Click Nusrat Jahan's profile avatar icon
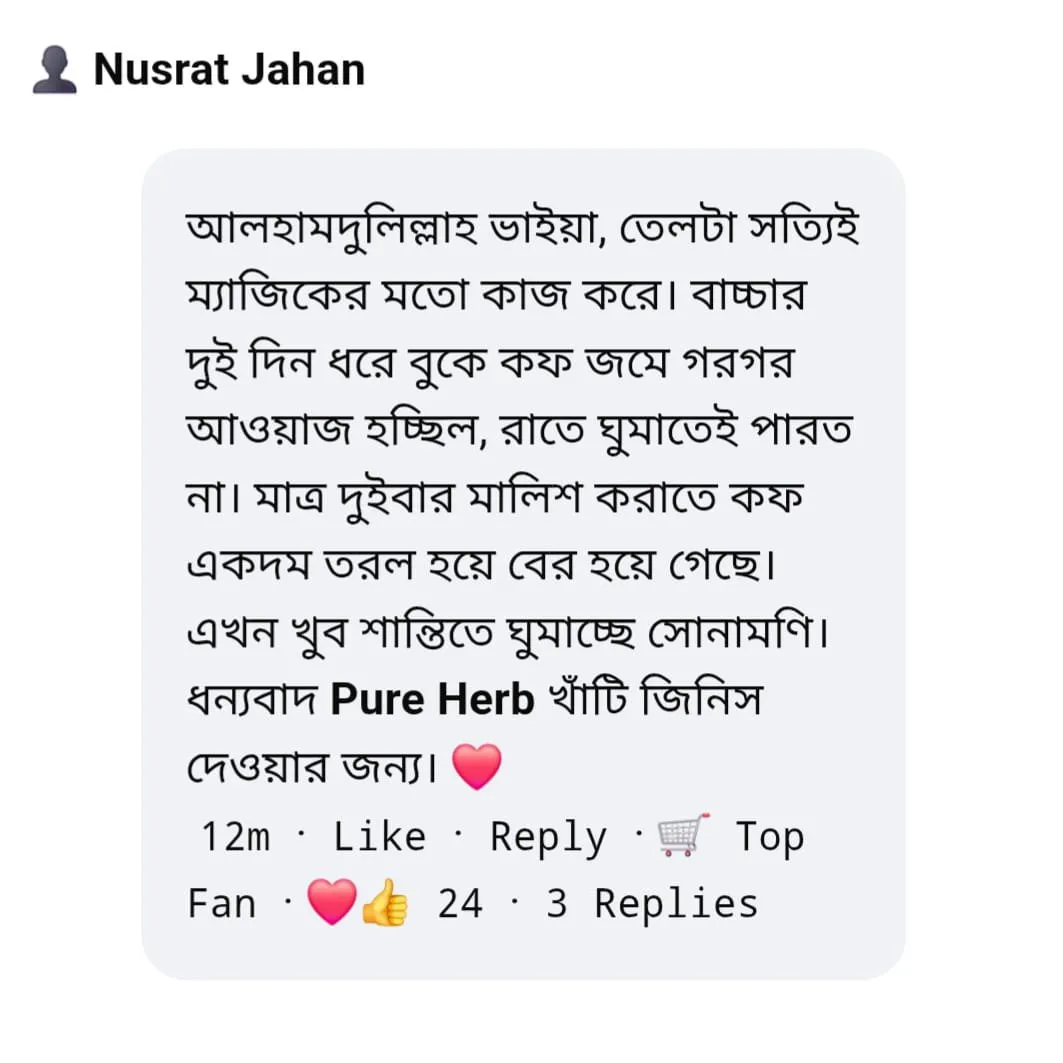The height and width of the screenshot is (1063, 1063). (x=54, y=69)
